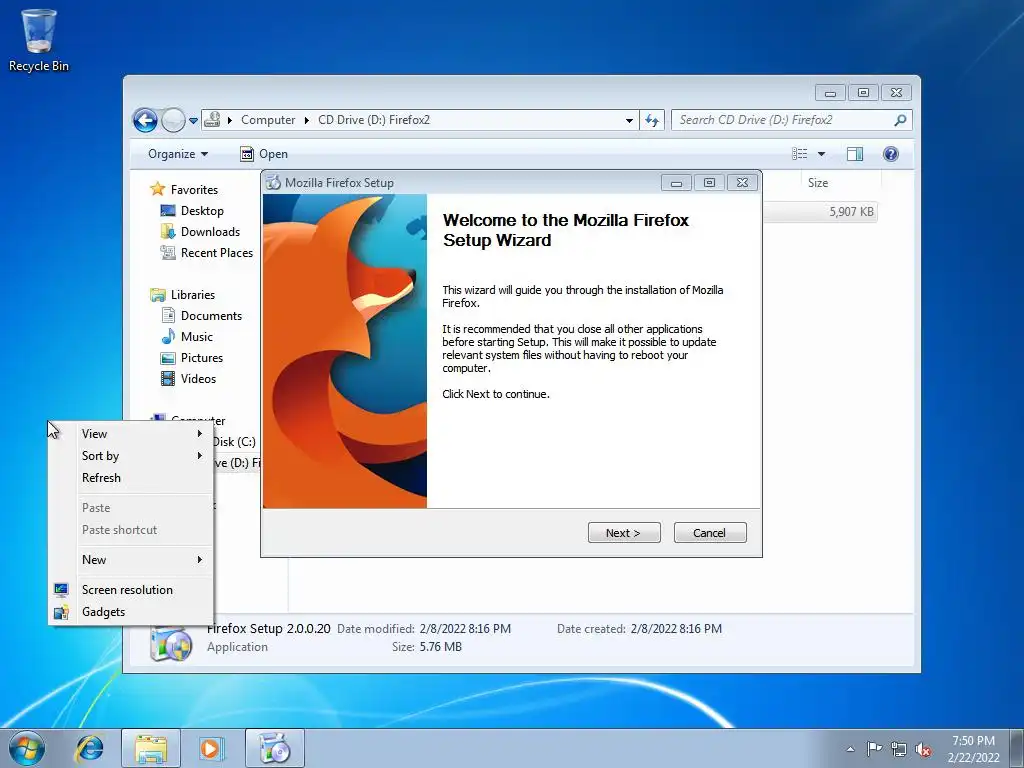
Task: Click the Action Center flag icon
Action: [874, 749]
